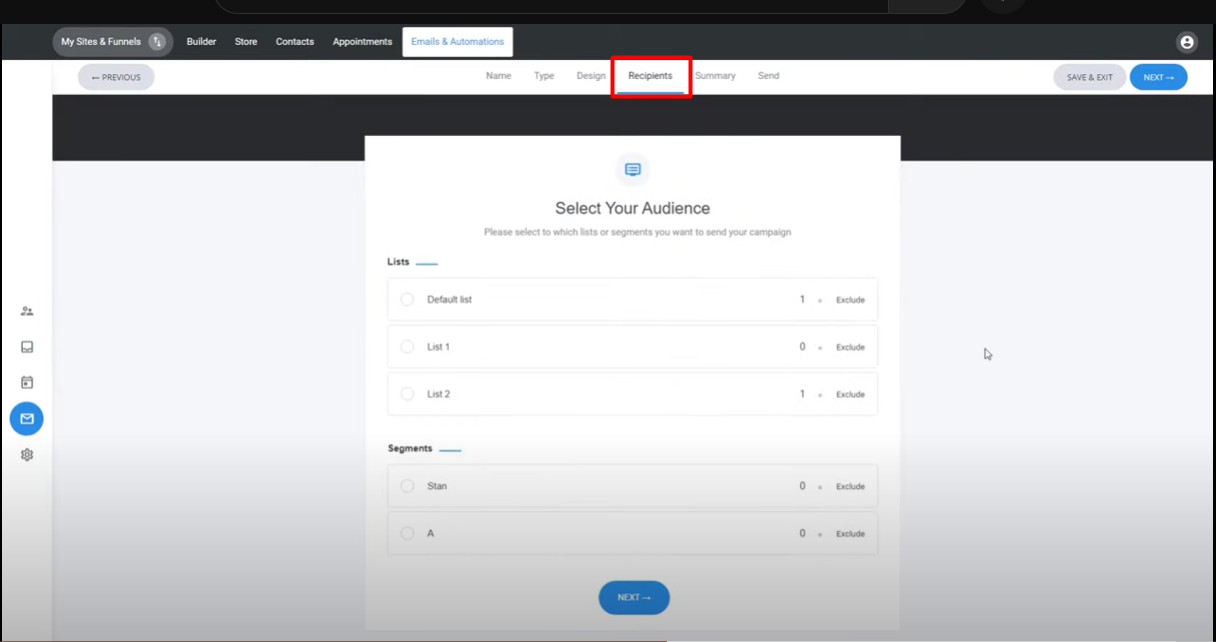1216x642 pixels.
Task: Click the audience message icon above heading
Action: pyautogui.click(x=632, y=170)
